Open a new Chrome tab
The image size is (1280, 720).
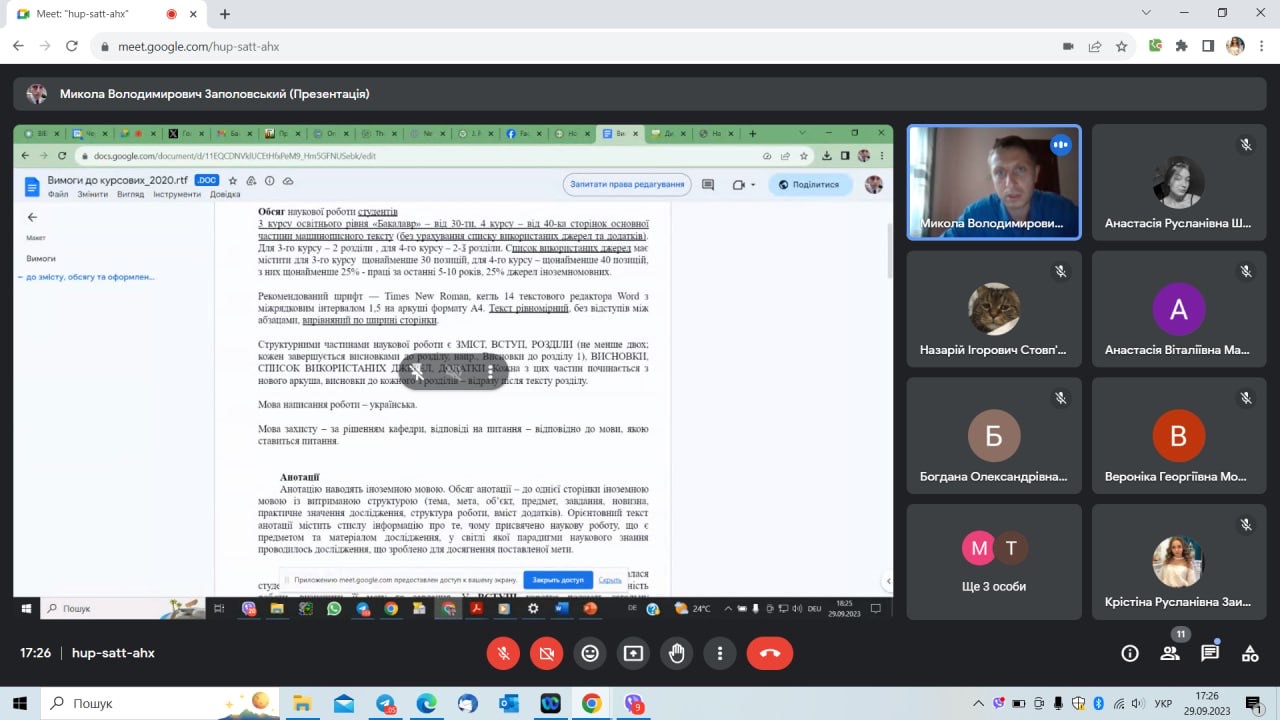(x=225, y=14)
